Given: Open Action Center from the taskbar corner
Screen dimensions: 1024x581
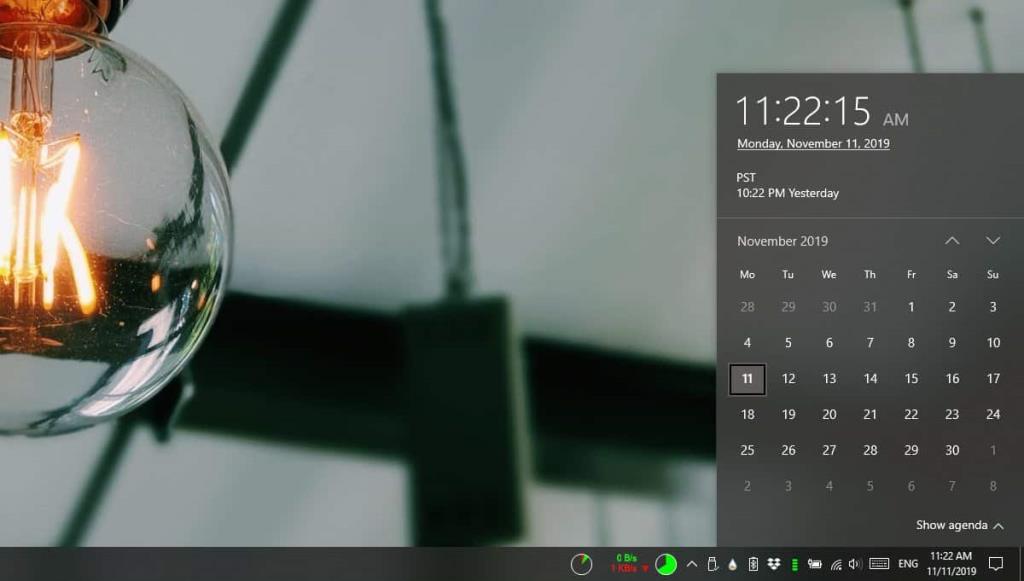Looking at the screenshot, I should tap(996, 561).
